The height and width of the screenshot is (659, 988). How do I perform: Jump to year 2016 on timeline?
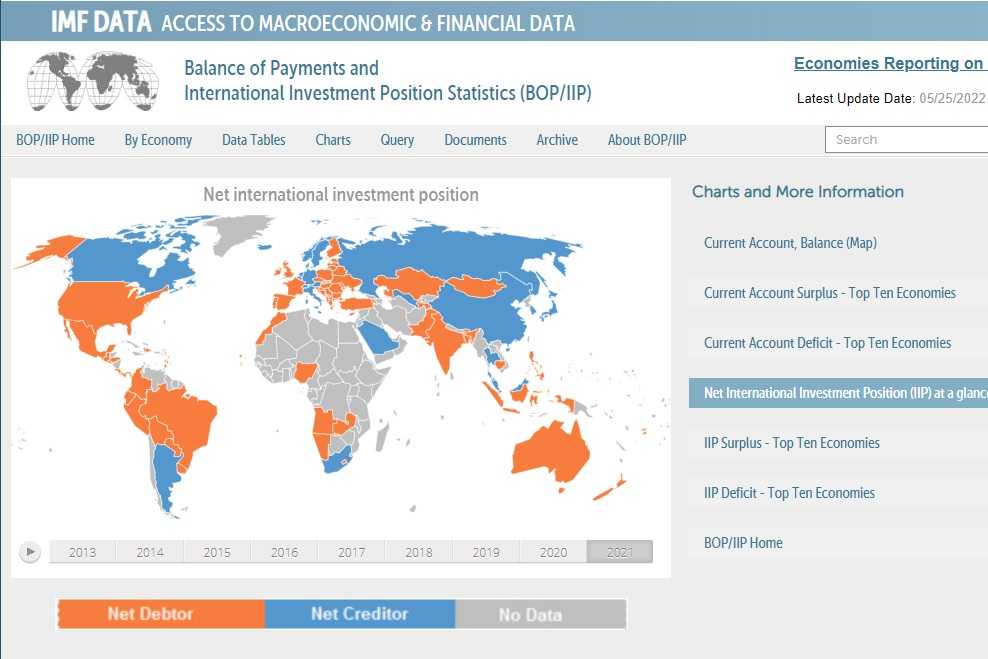tap(284, 552)
